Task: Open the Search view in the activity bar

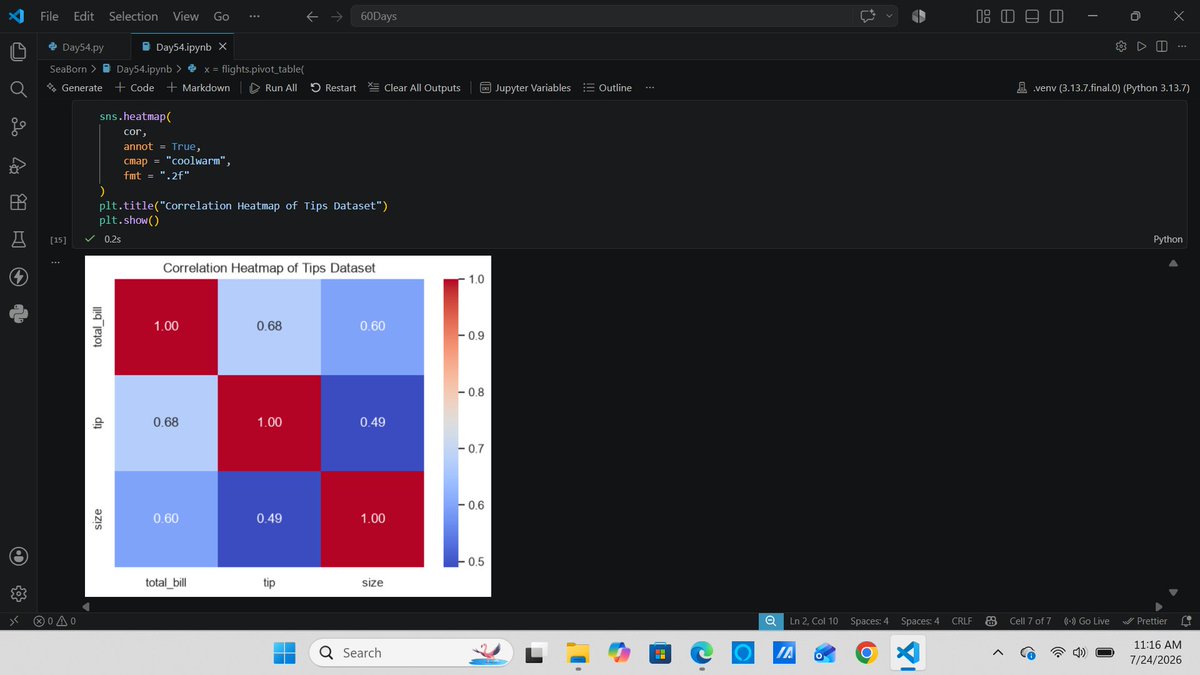Action: pos(18,89)
